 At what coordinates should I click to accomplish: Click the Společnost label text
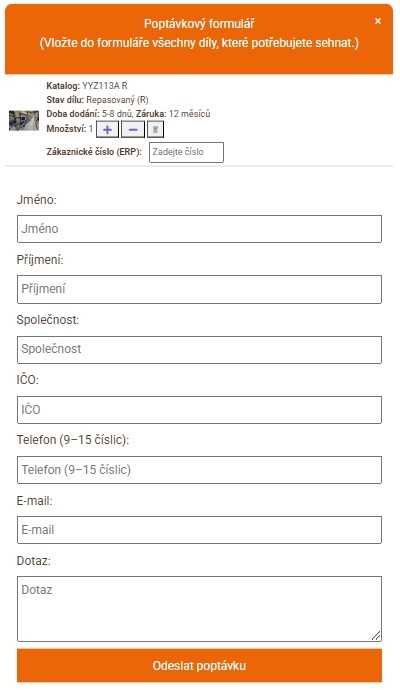coord(48,320)
